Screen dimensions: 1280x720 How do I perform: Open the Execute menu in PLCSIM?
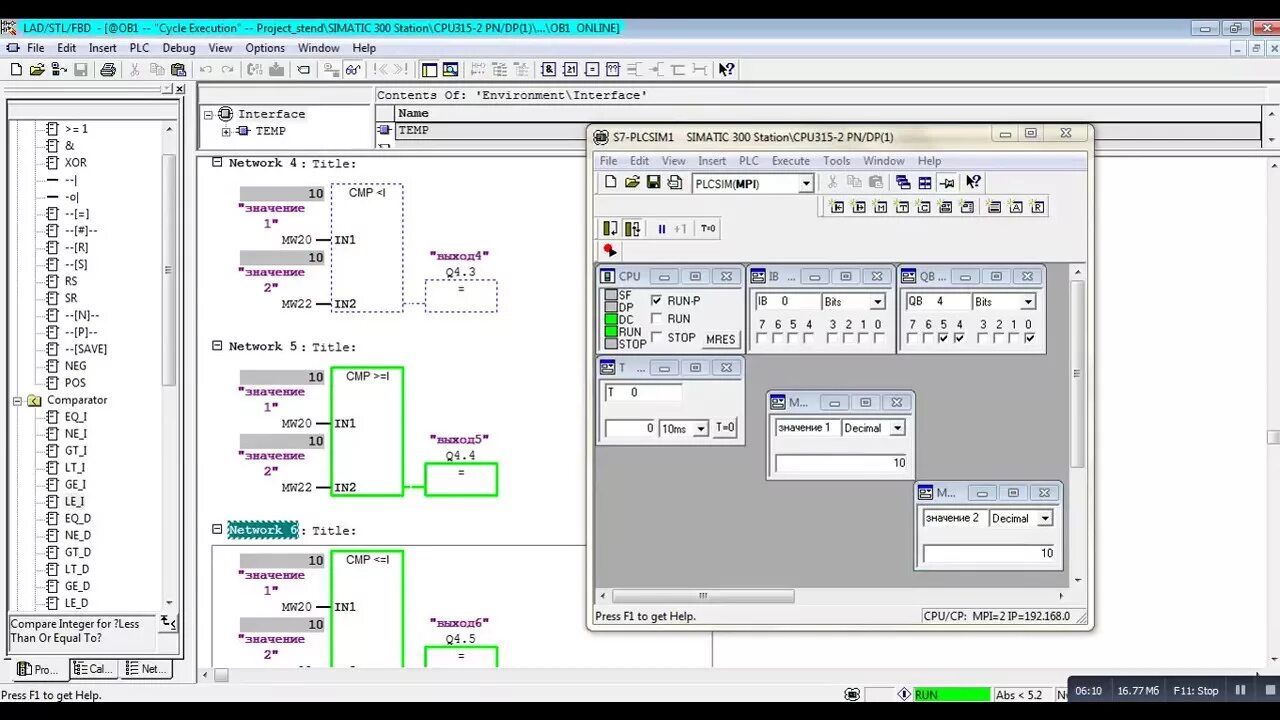tap(790, 161)
